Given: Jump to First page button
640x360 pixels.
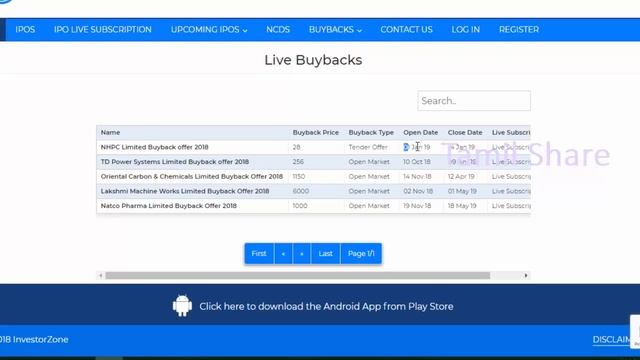Looking at the screenshot, I should [x=259, y=254].
